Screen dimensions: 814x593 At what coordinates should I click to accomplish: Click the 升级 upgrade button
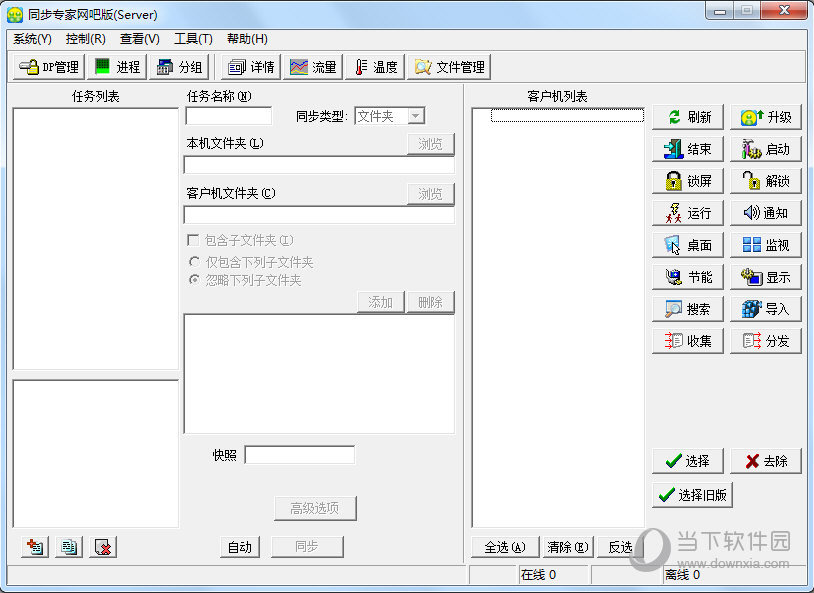pyautogui.click(x=766, y=117)
